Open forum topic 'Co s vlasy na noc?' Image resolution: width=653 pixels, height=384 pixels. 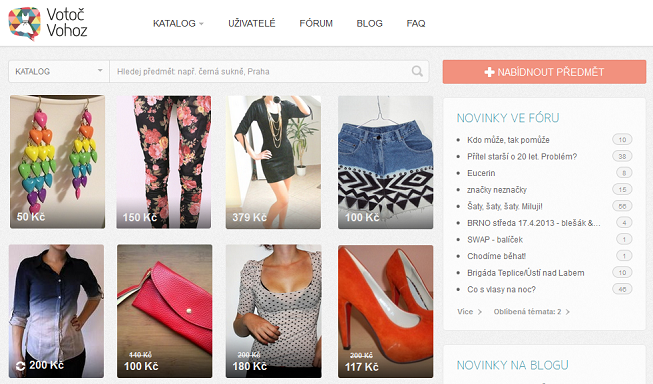(501, 289)
